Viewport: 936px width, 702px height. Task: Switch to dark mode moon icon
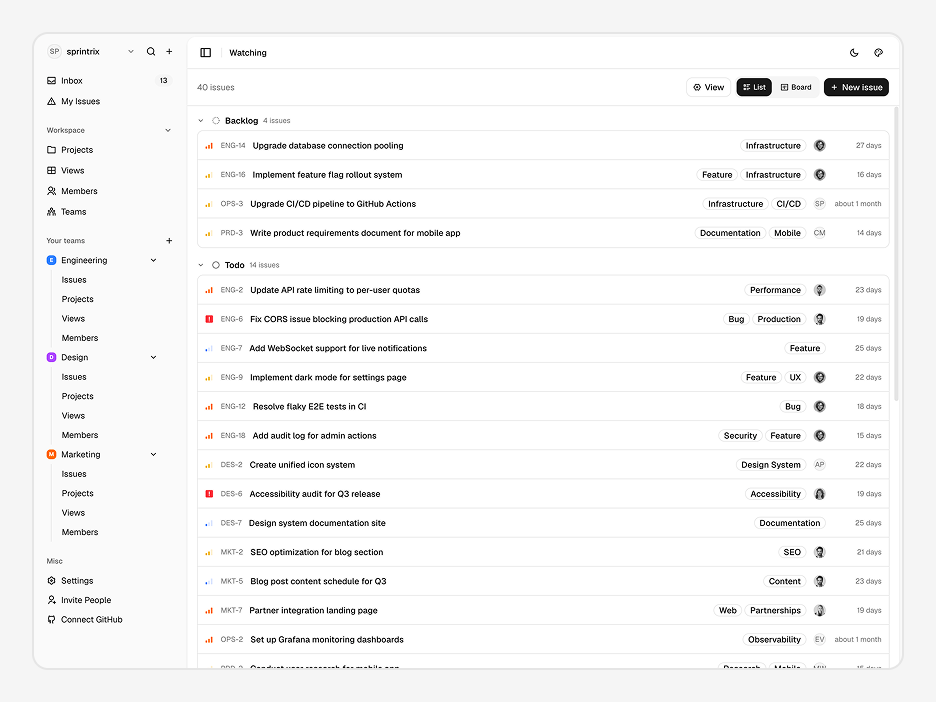click(854, 53)
